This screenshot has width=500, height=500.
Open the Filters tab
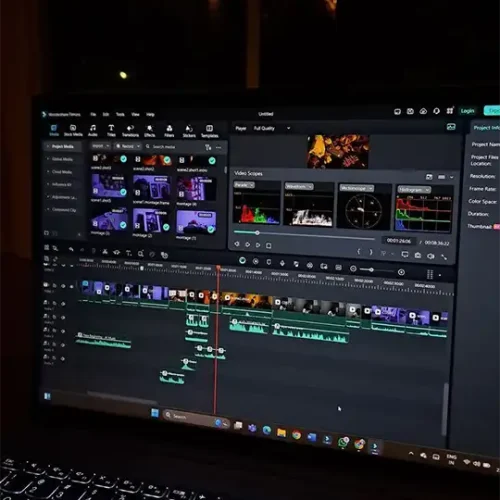[x=169, y=131]
